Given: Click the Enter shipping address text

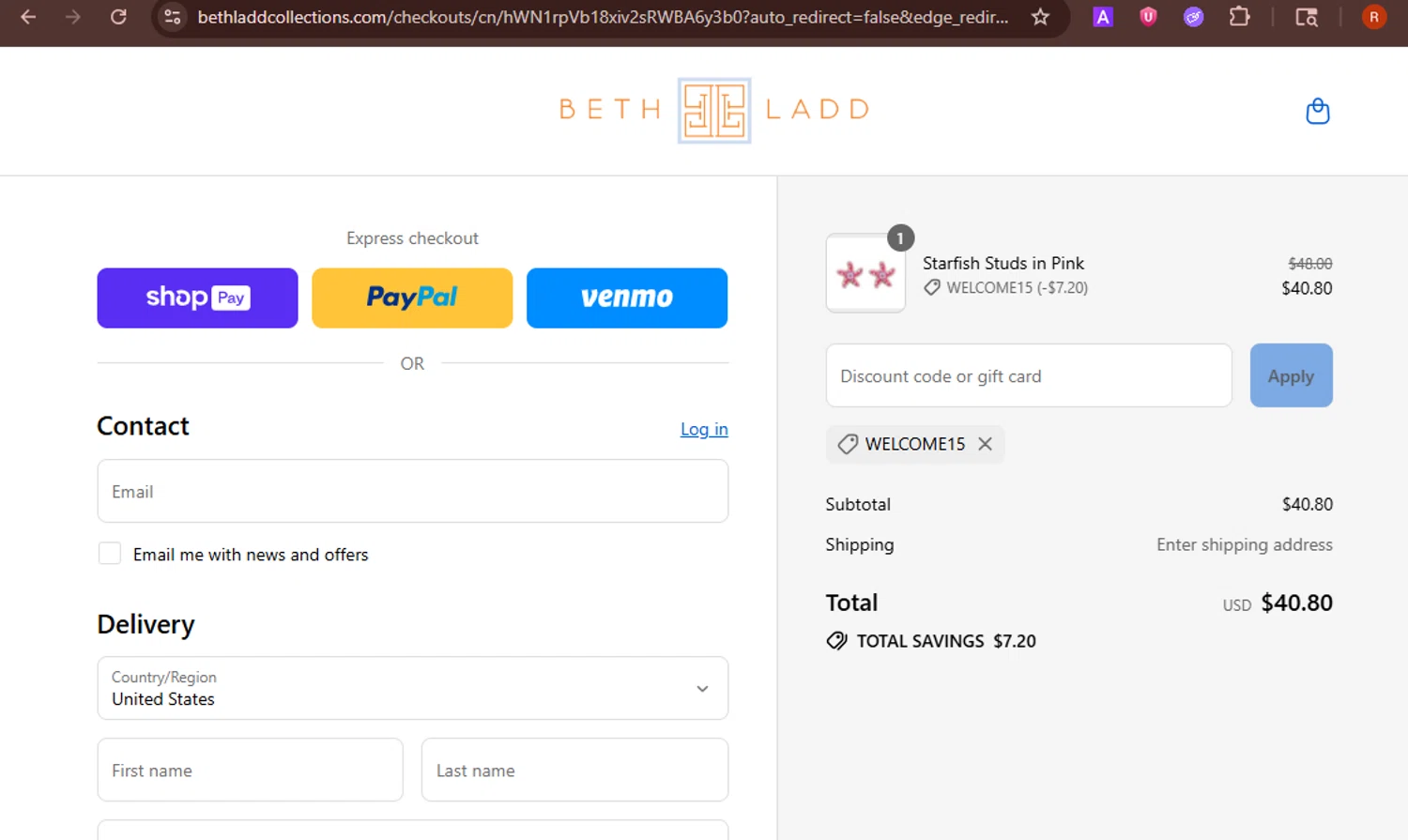Looking at the screenshot, I should (x=1245, y=544).
